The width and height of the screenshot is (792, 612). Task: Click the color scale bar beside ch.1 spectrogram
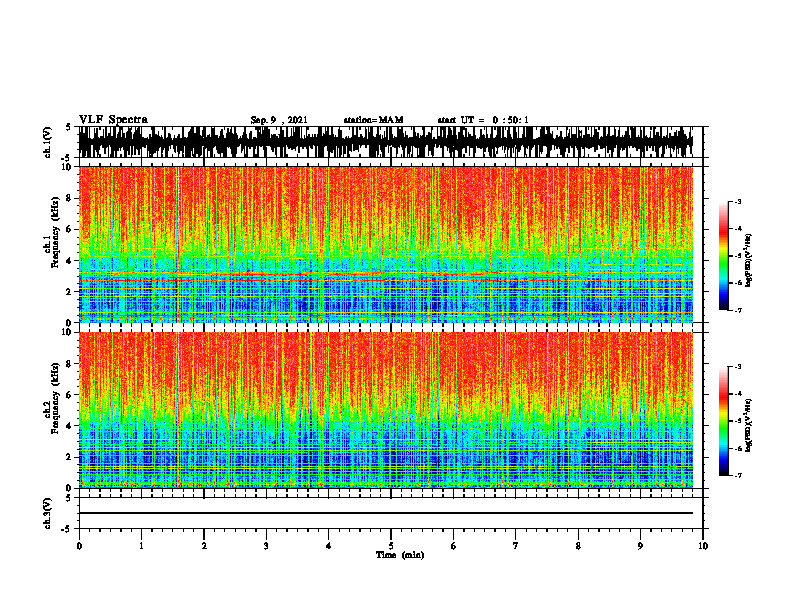[x=723, y=256]
